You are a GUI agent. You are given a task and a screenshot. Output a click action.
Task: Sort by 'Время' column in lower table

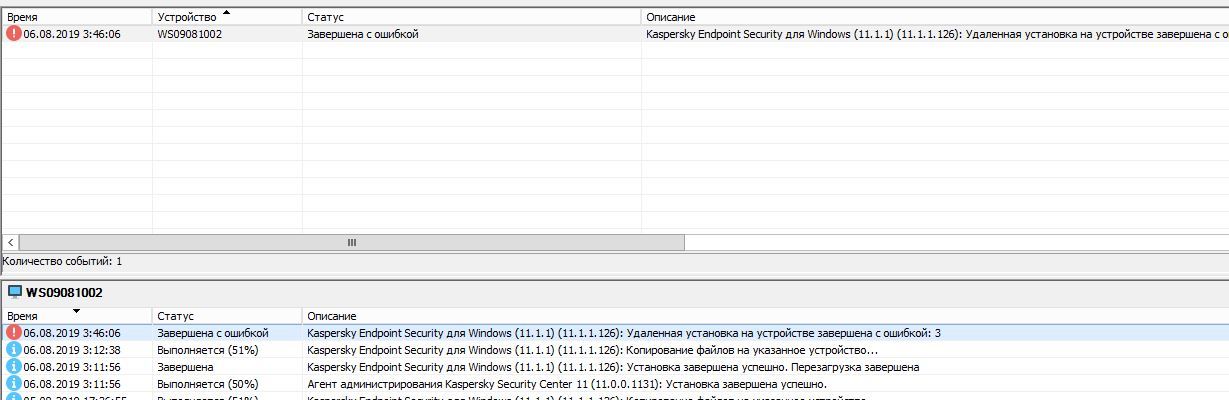pyautogui.click(x=40, y=316)
